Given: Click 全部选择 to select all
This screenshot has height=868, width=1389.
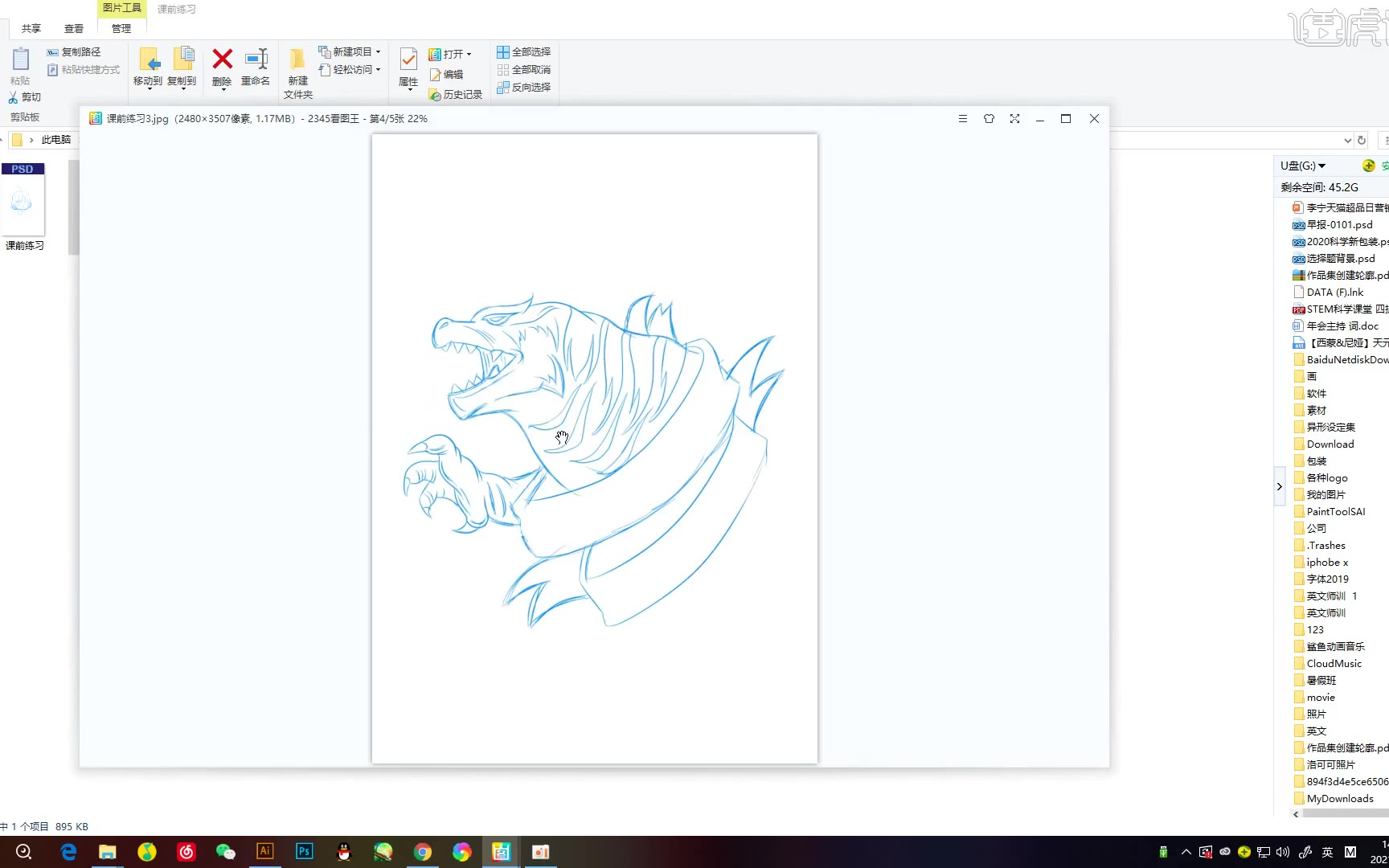Looking at the screenshot, I should pyautogui.click(x=524, y=51).
